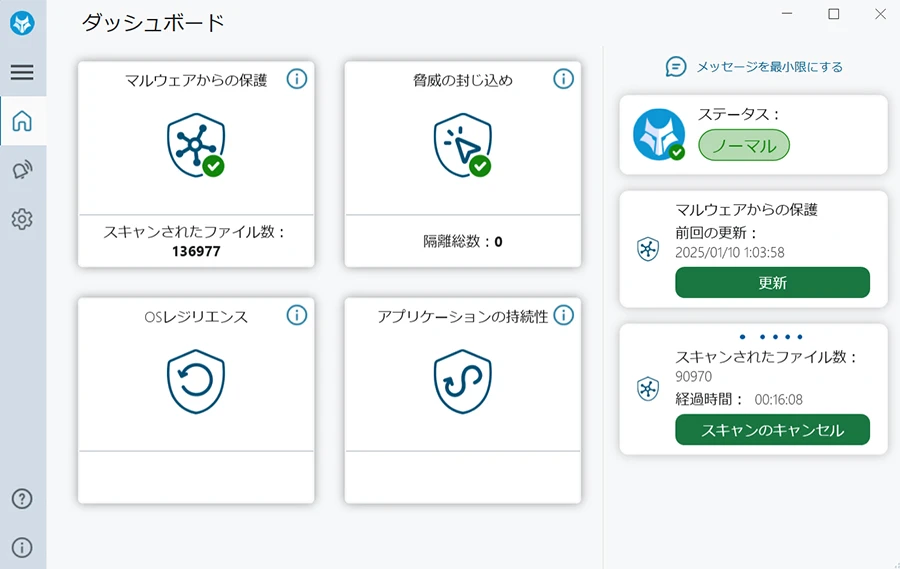
Task: Show info for アプリケーションの持続性 card
Action: 564,315
